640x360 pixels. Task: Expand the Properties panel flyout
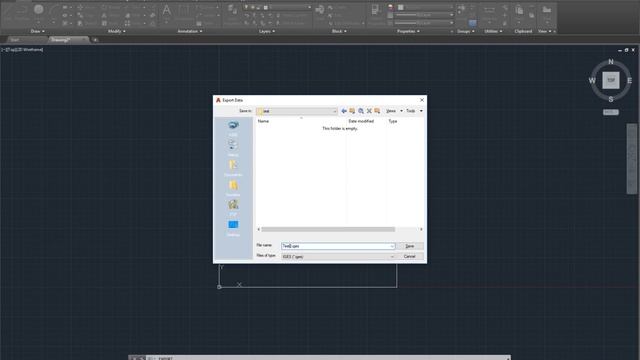point(408,31)
